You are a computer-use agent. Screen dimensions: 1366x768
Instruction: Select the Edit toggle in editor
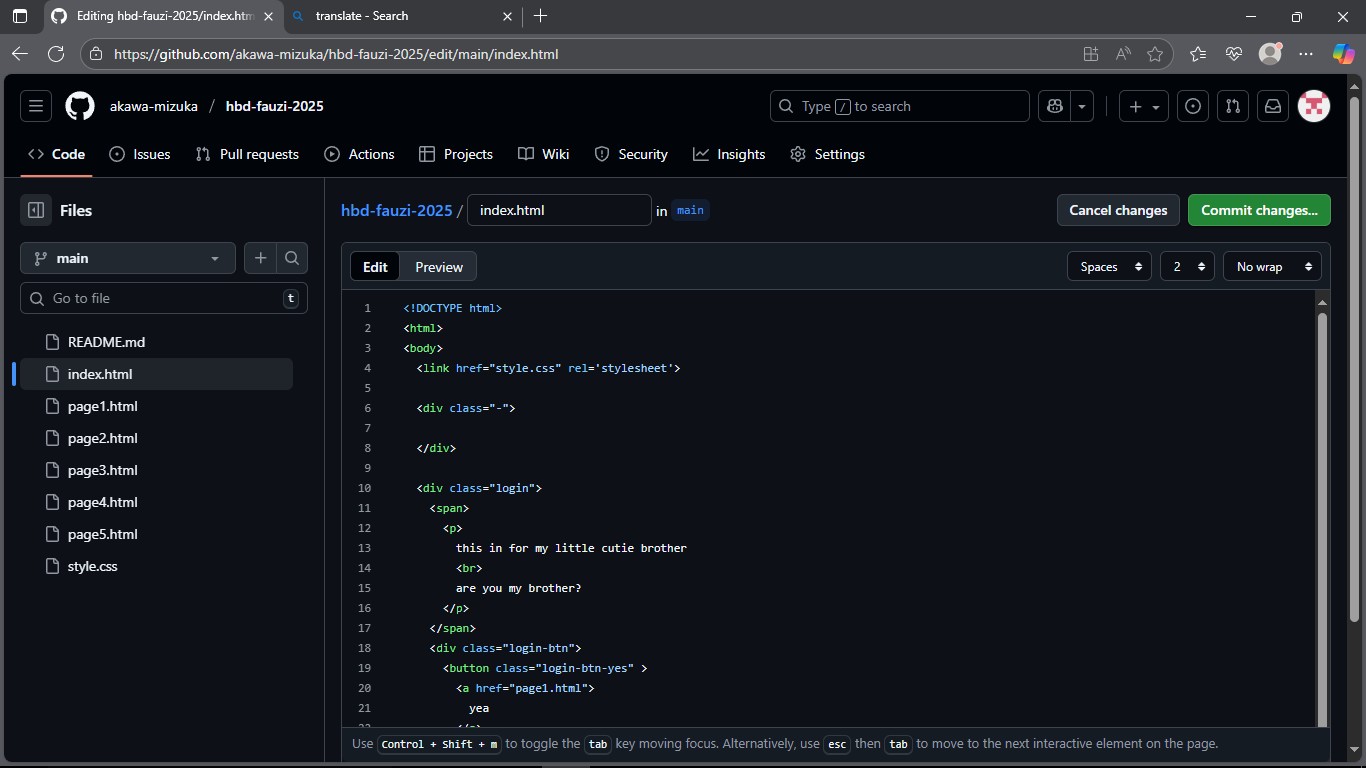(375, 267)
